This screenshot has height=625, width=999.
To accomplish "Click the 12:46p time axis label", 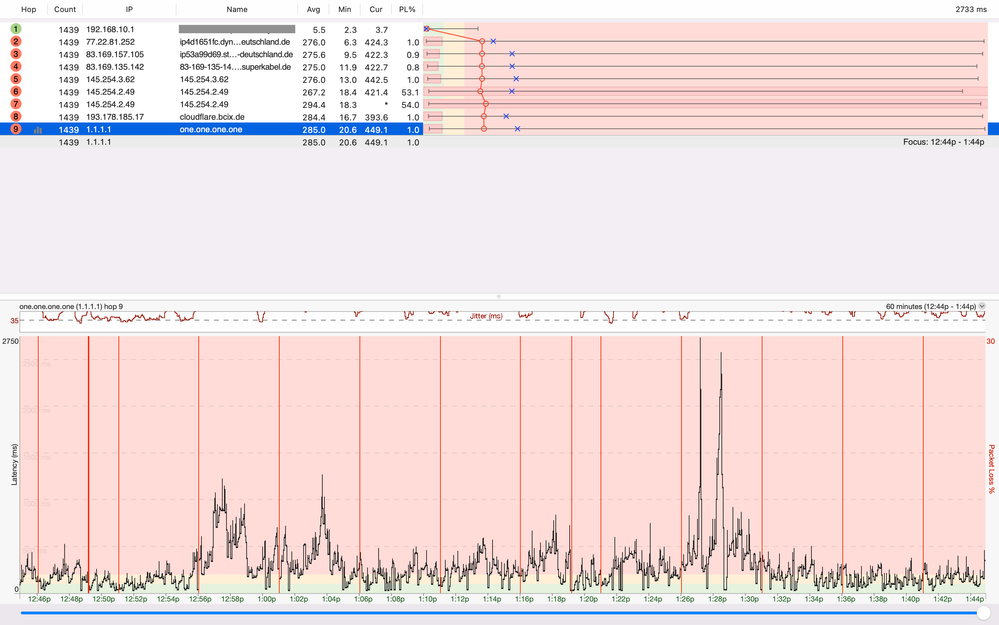I will coord(39,600).
